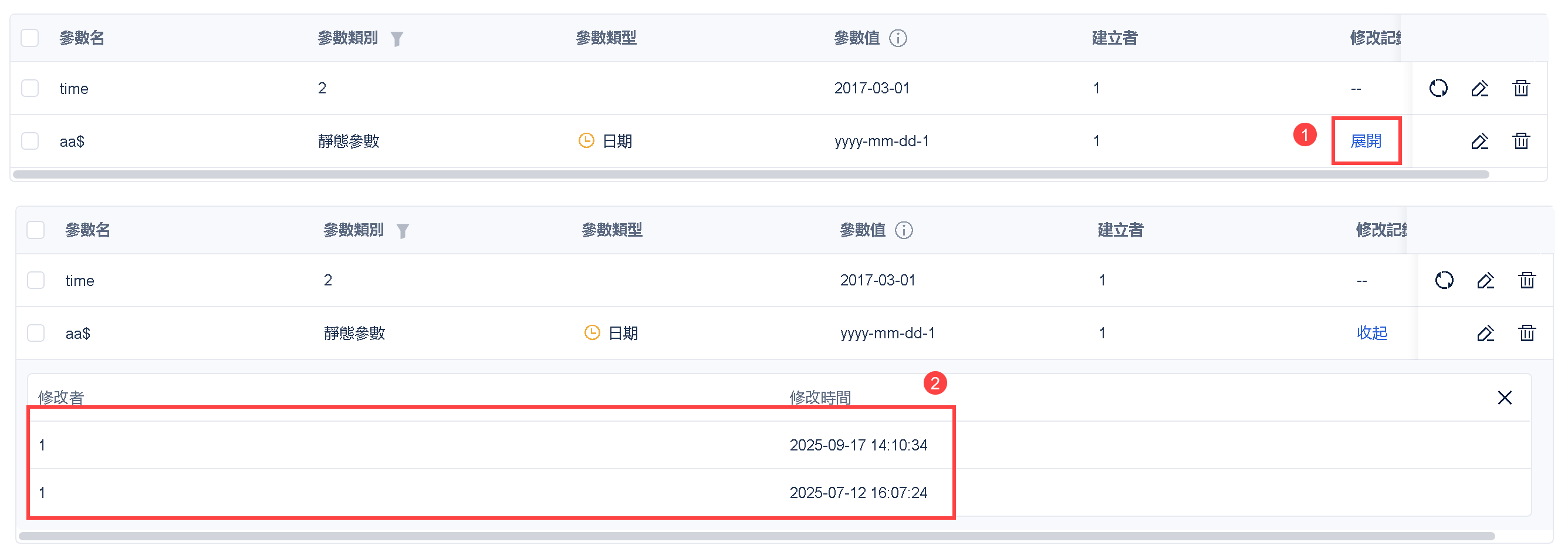Open 參數類別 filter in bottom table header
This screenshot has height=555, width=1568.
tap(403, 231)
